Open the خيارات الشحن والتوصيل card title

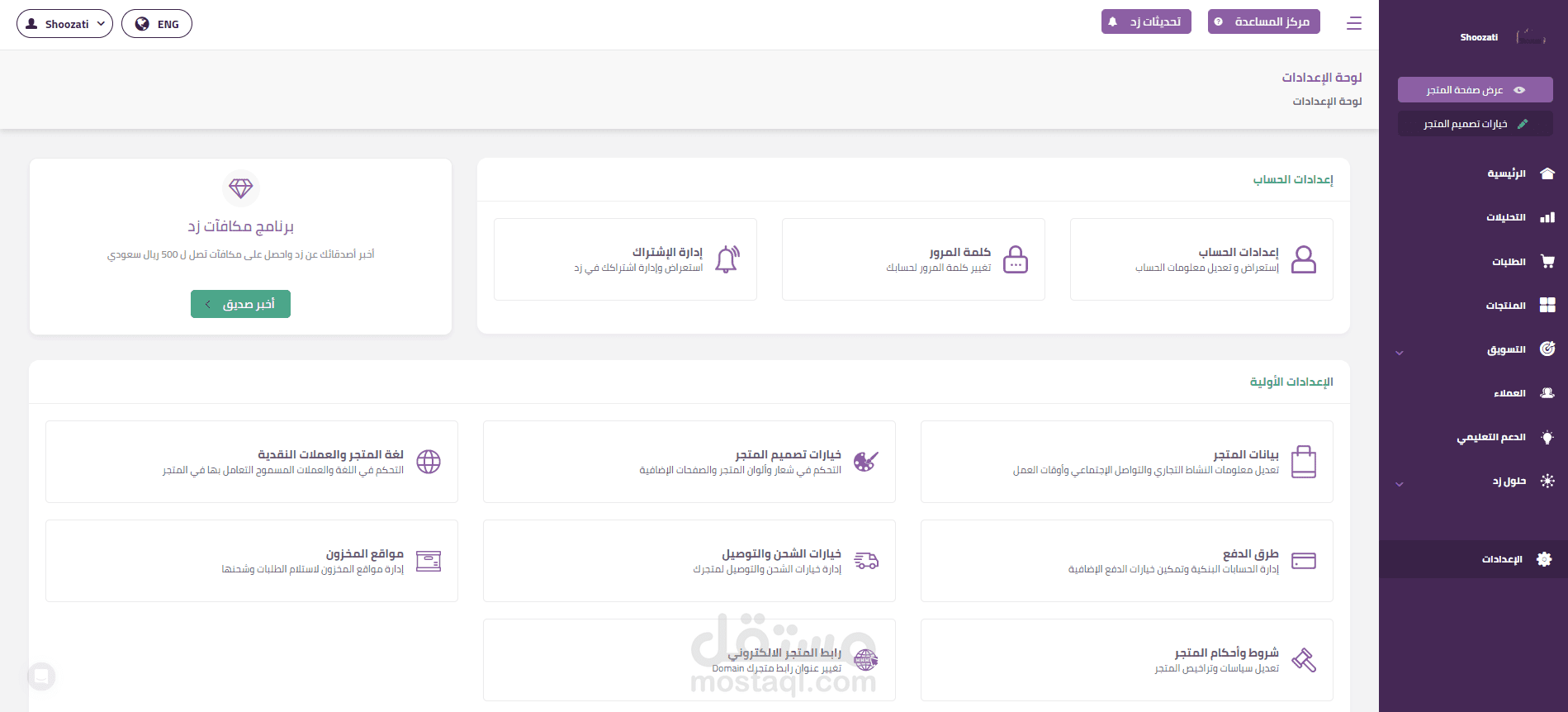781,553
